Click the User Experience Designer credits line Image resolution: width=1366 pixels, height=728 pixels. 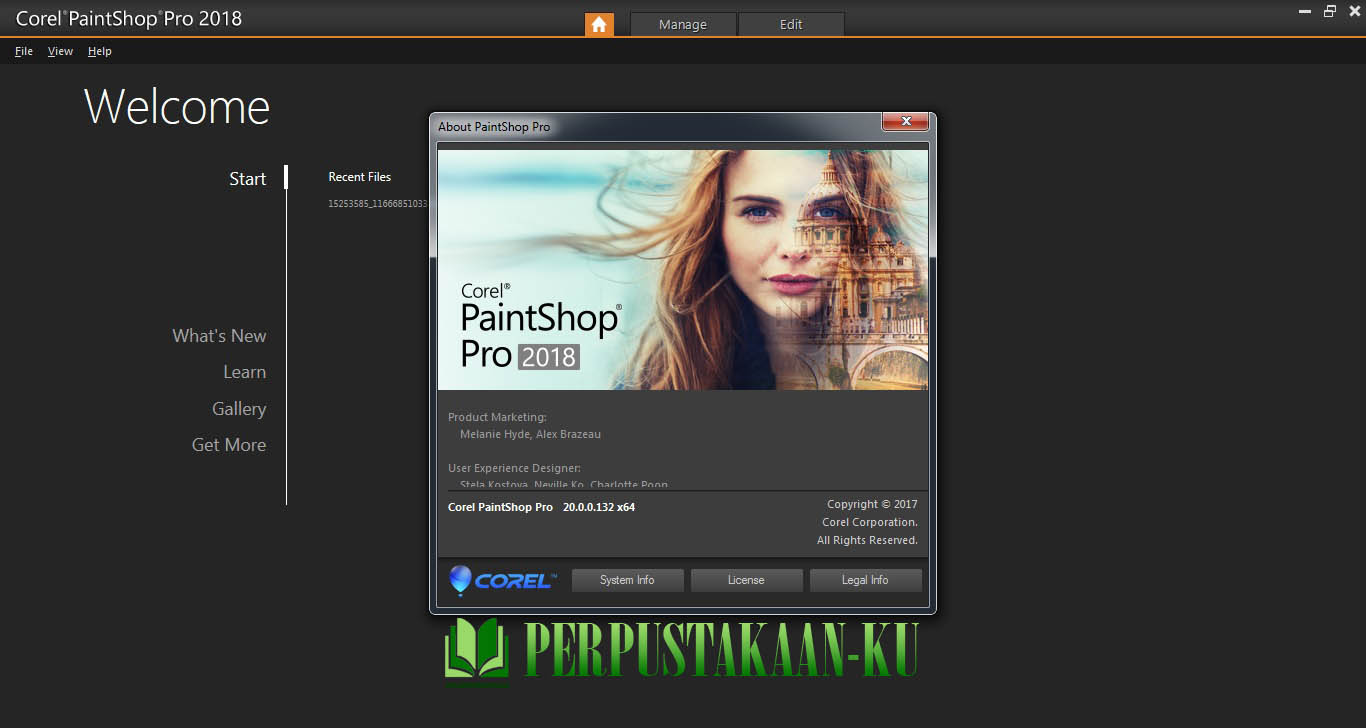point(514,468)
